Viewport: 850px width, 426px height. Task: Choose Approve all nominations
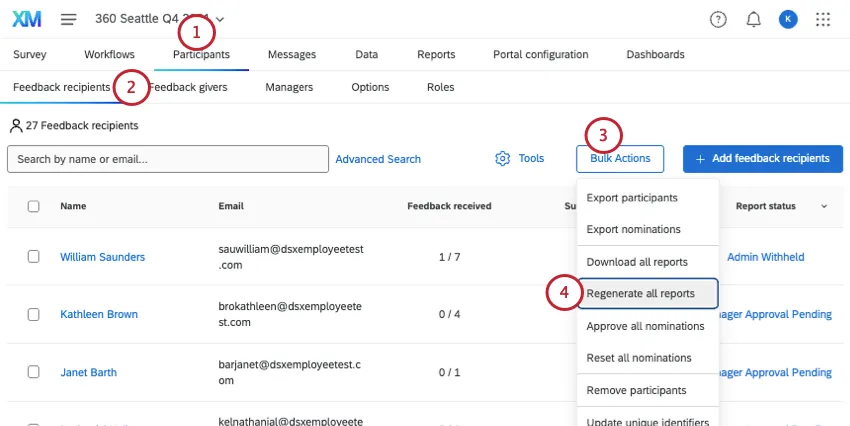coord(648,326)
